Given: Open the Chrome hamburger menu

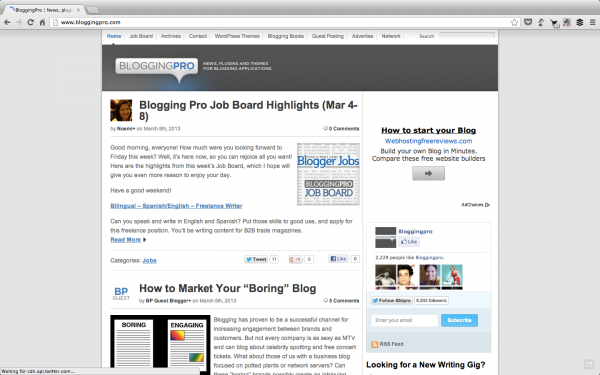Looking at the screenshot, I should click(x=592, y=23).
